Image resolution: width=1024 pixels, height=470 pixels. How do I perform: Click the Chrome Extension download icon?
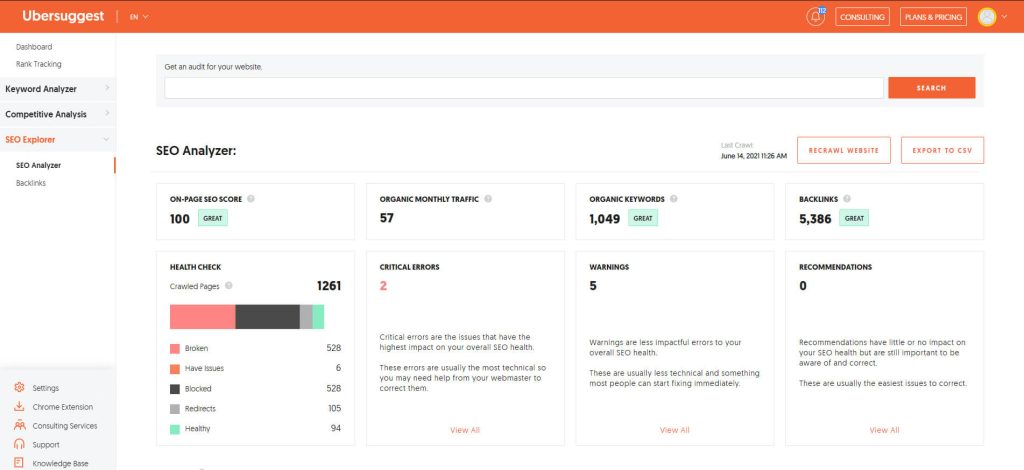click(x=20, y=407)
